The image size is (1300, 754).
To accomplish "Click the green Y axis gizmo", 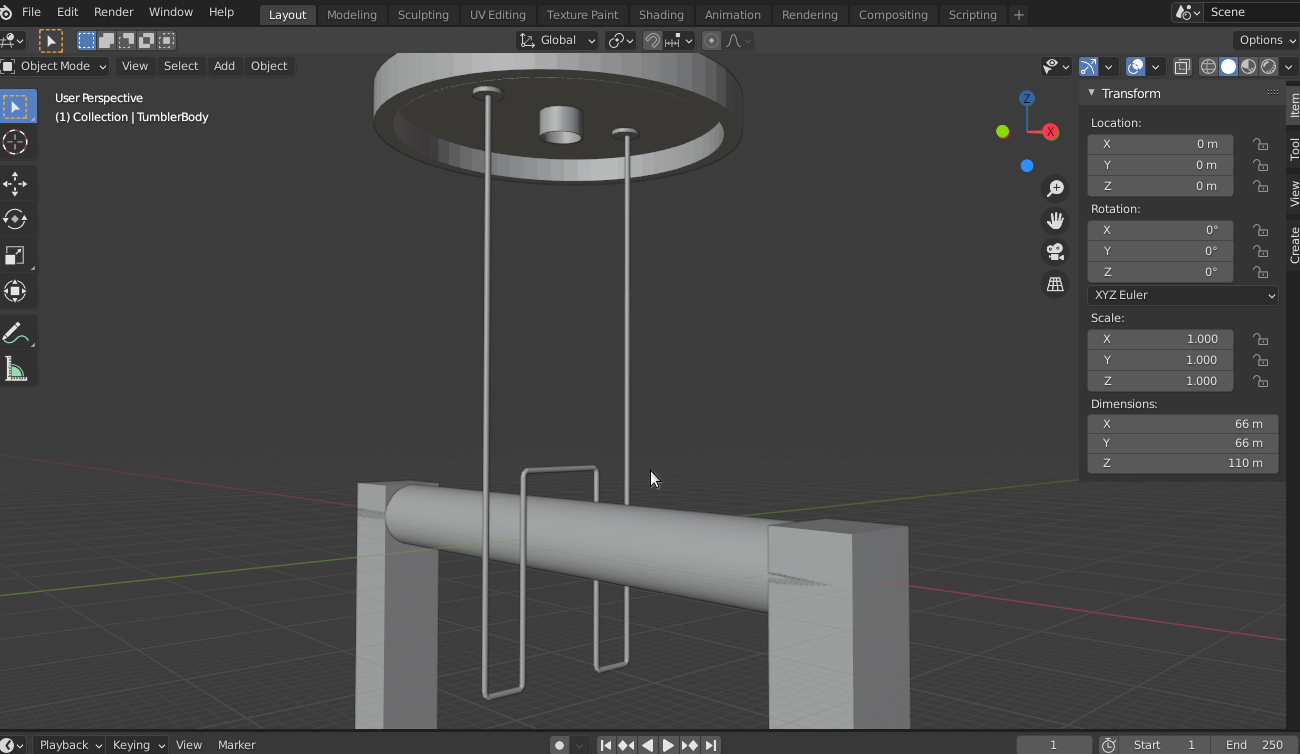I will click(x=1003, y=131).
